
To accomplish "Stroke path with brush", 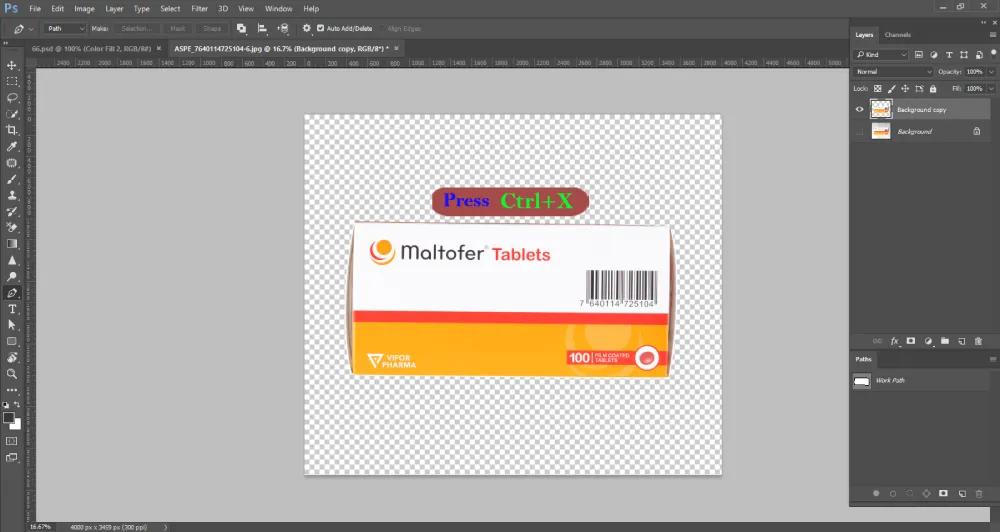I will click(893, 493).
